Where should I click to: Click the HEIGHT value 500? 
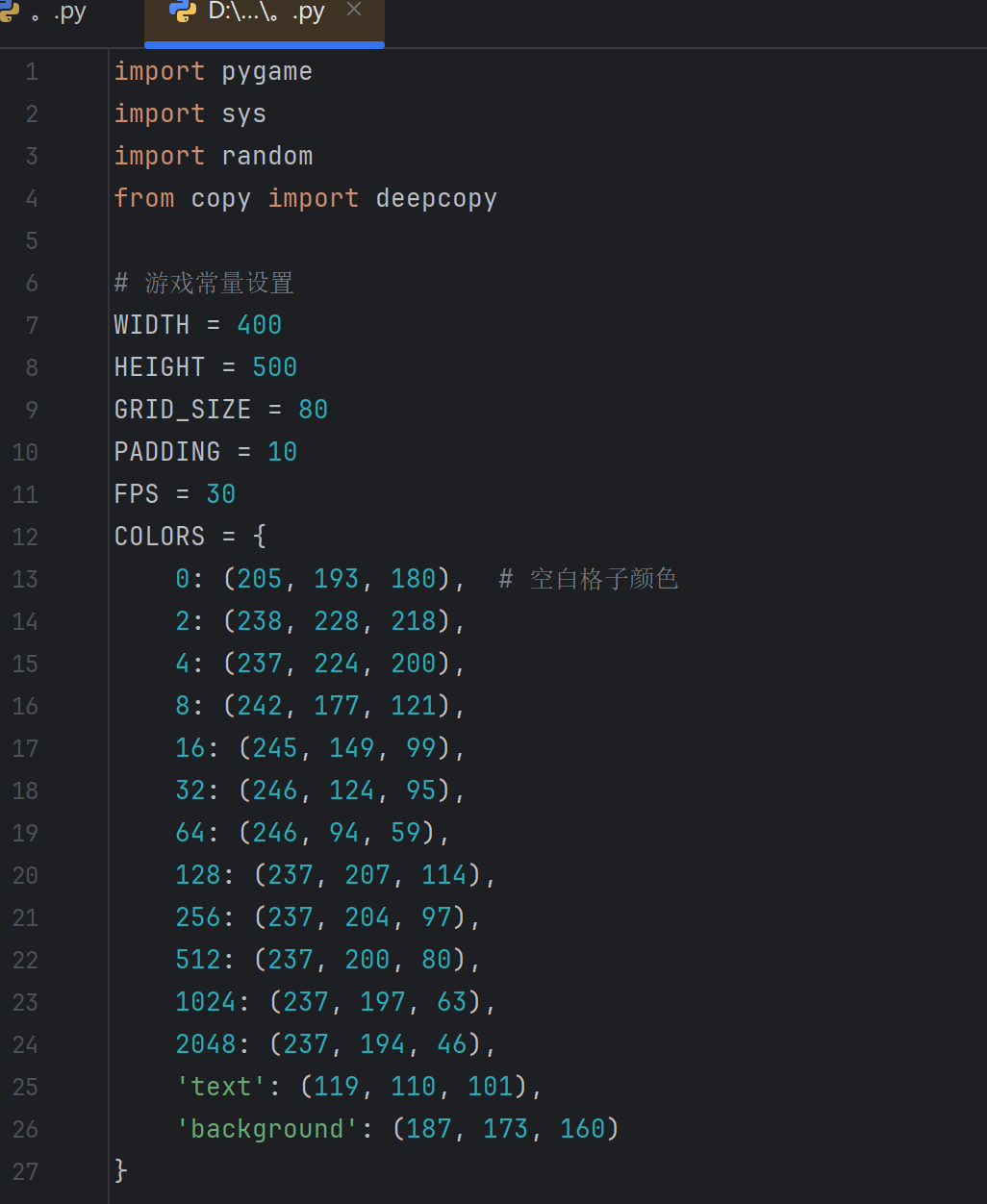pos(275,367)
